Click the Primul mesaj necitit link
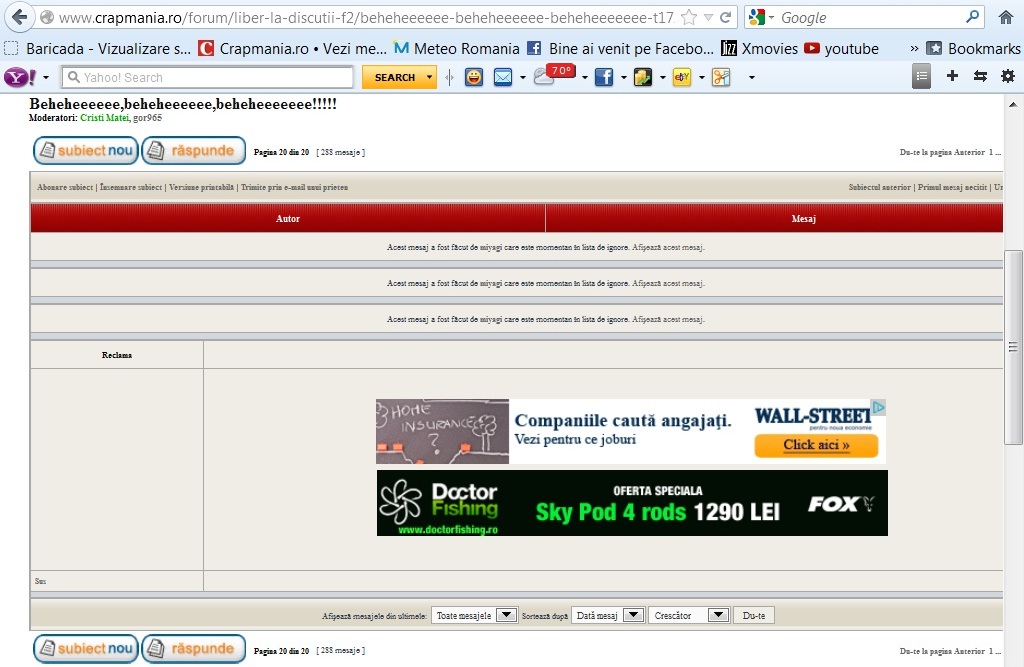The width and height of the screenshot is (1024, 667). tap(952, 187)
